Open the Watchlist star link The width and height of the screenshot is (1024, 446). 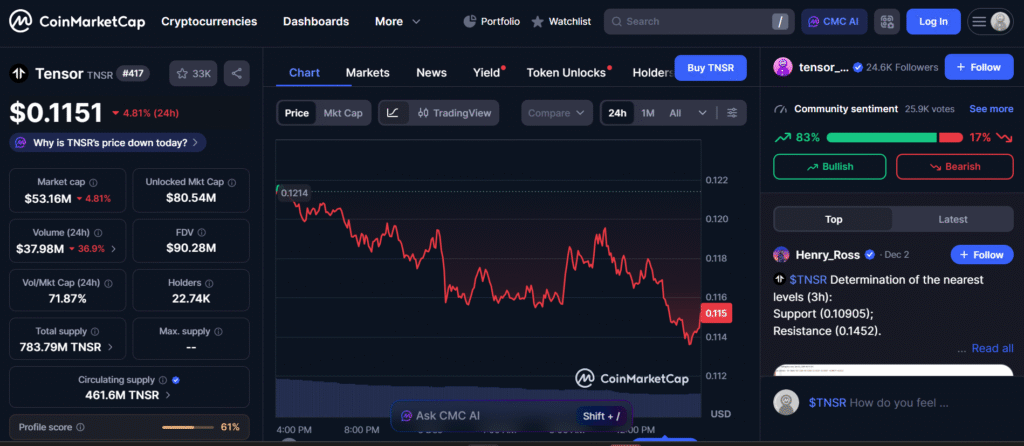(560, 22)
